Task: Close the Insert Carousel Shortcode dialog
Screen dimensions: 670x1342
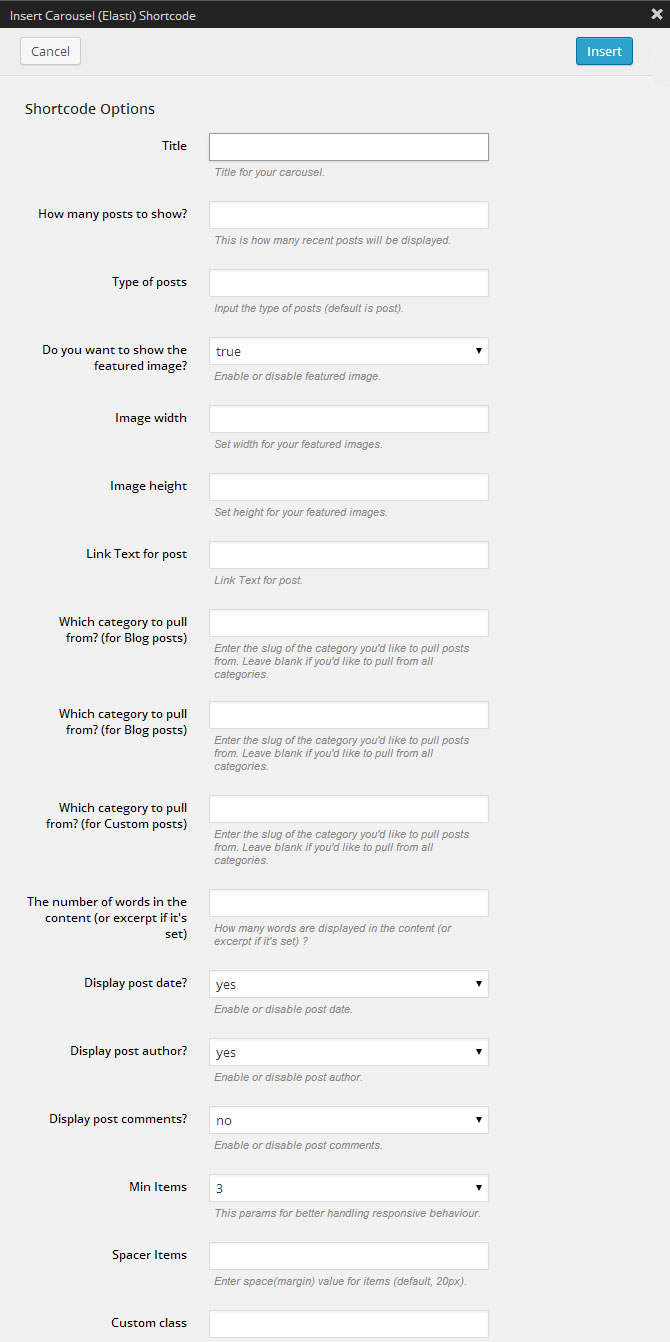Action: coord(656,14)
